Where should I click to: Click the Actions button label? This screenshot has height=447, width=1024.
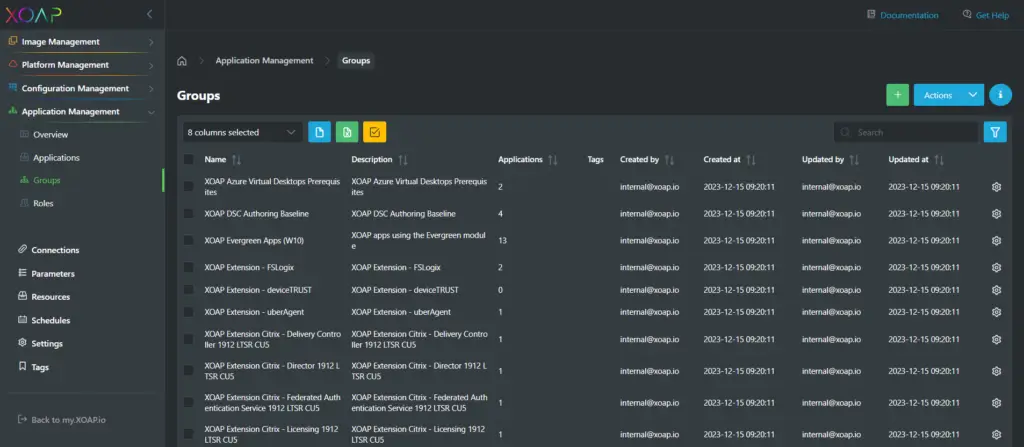[938, 95]
